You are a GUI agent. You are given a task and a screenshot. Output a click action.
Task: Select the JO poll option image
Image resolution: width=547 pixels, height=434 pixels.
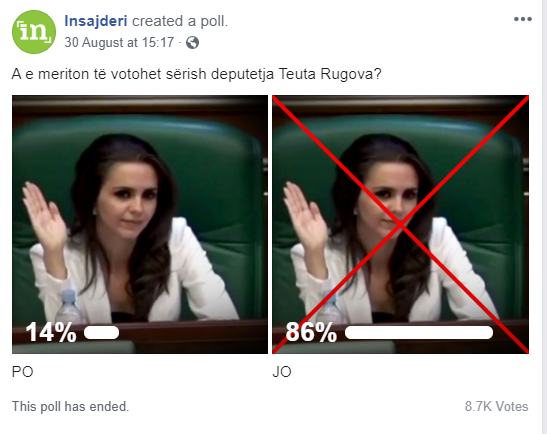[400, 224]
